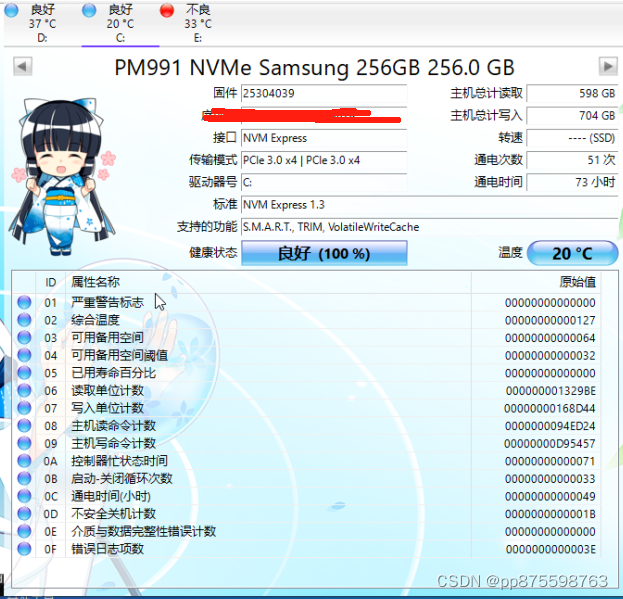Click raw value 0000000168D44
The image size is (623, 599).
point(550,408)
